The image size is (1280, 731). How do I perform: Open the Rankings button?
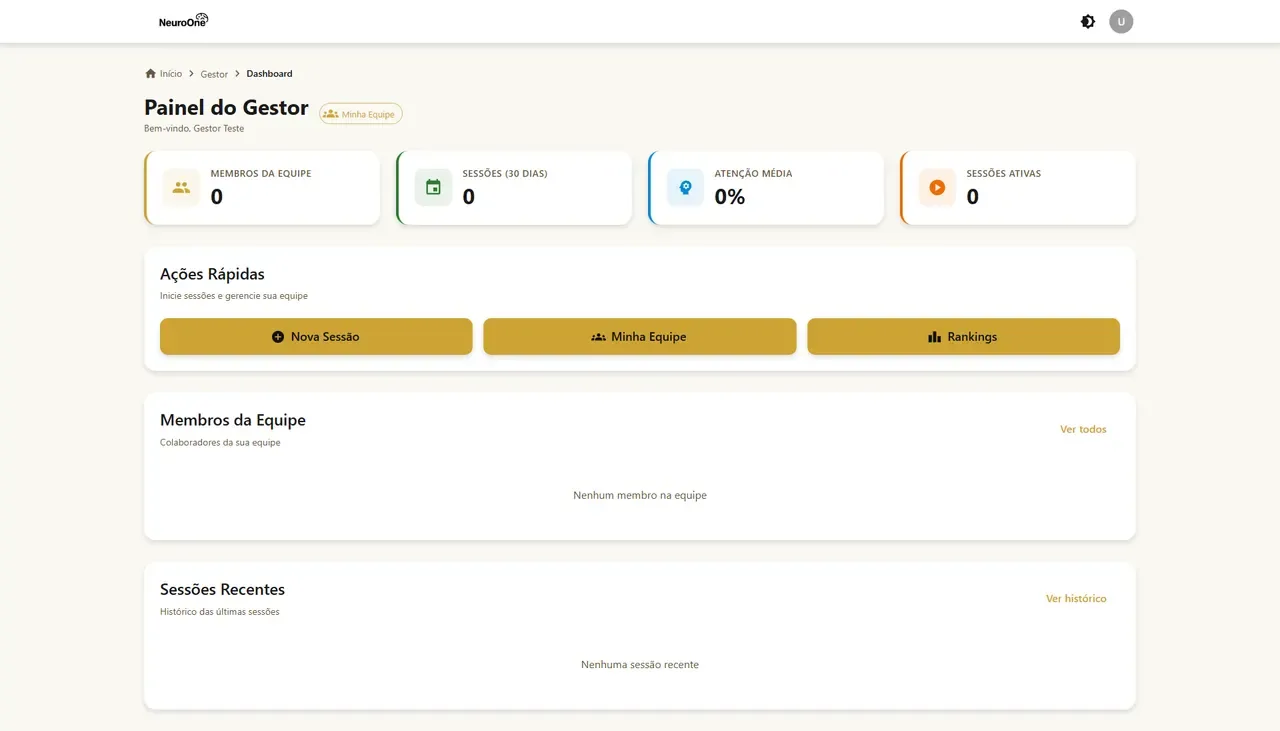(x=964, y=337)
